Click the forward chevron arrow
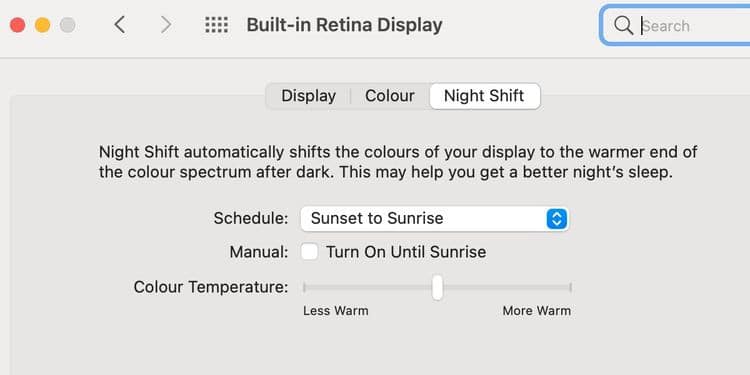Image resolution: width=750 pixels, height=375 pixels. tap(165, 24)
